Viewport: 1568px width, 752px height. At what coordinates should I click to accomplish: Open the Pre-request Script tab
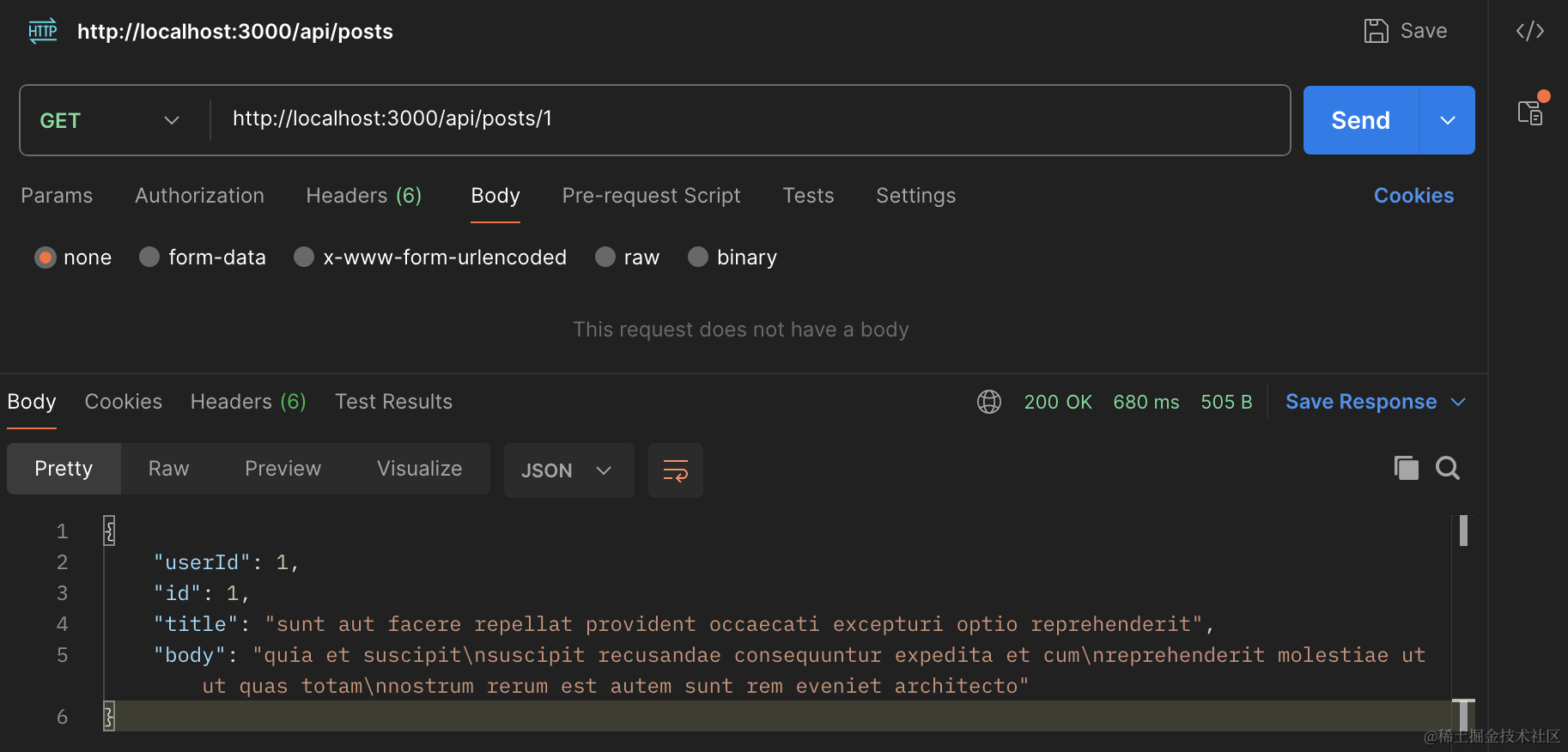pos(651,196)
